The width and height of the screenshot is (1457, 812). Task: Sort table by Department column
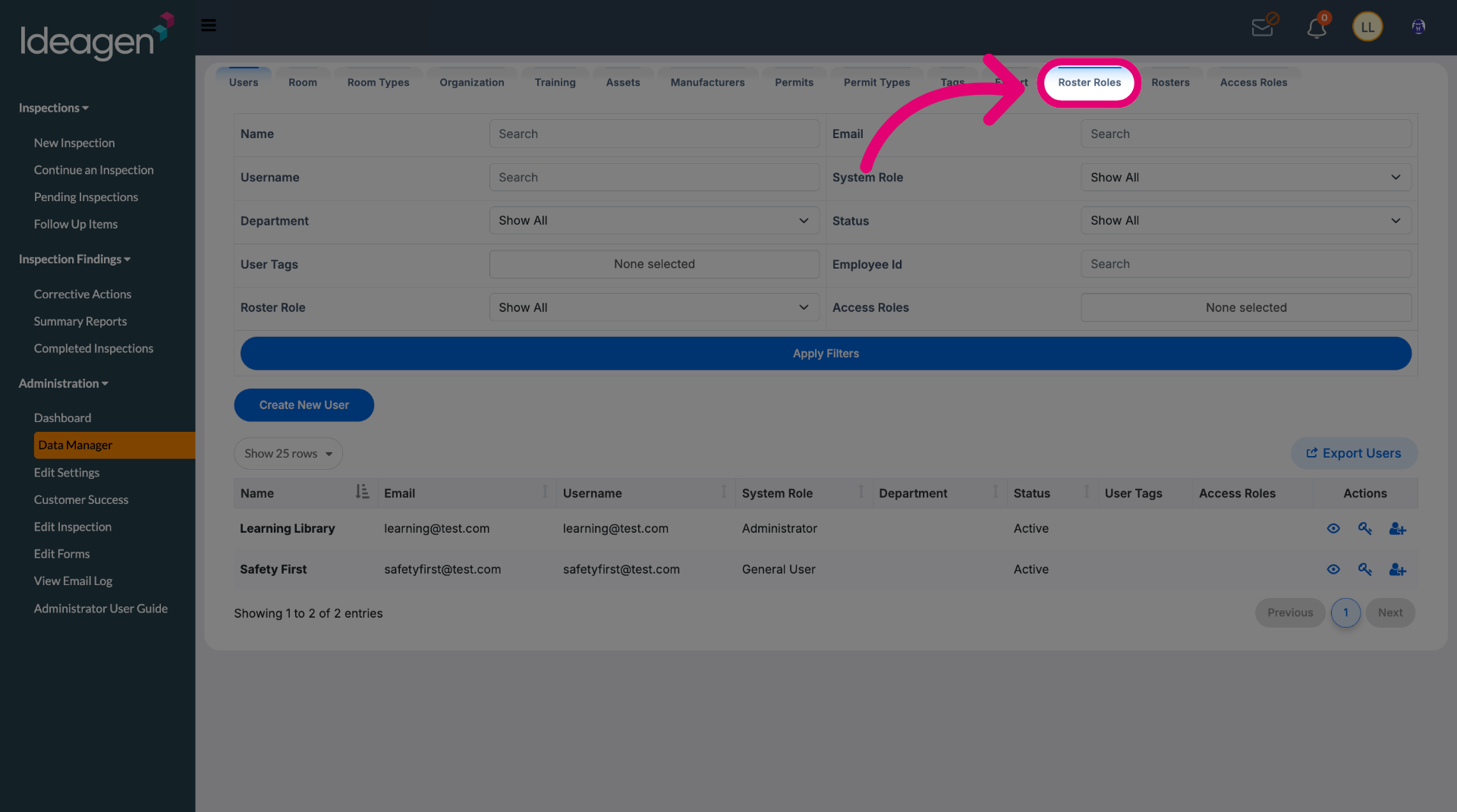pos(996,493)
